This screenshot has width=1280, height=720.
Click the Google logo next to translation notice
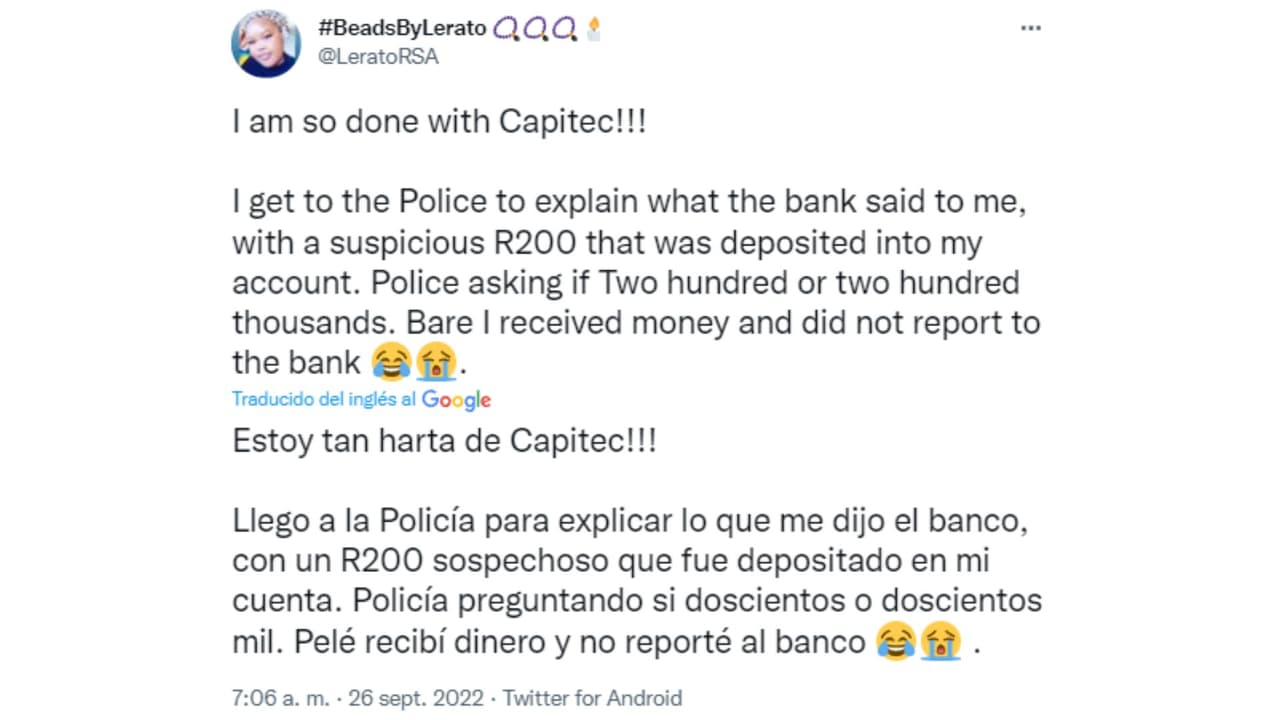pyautogui.click(x=457, y=400)
